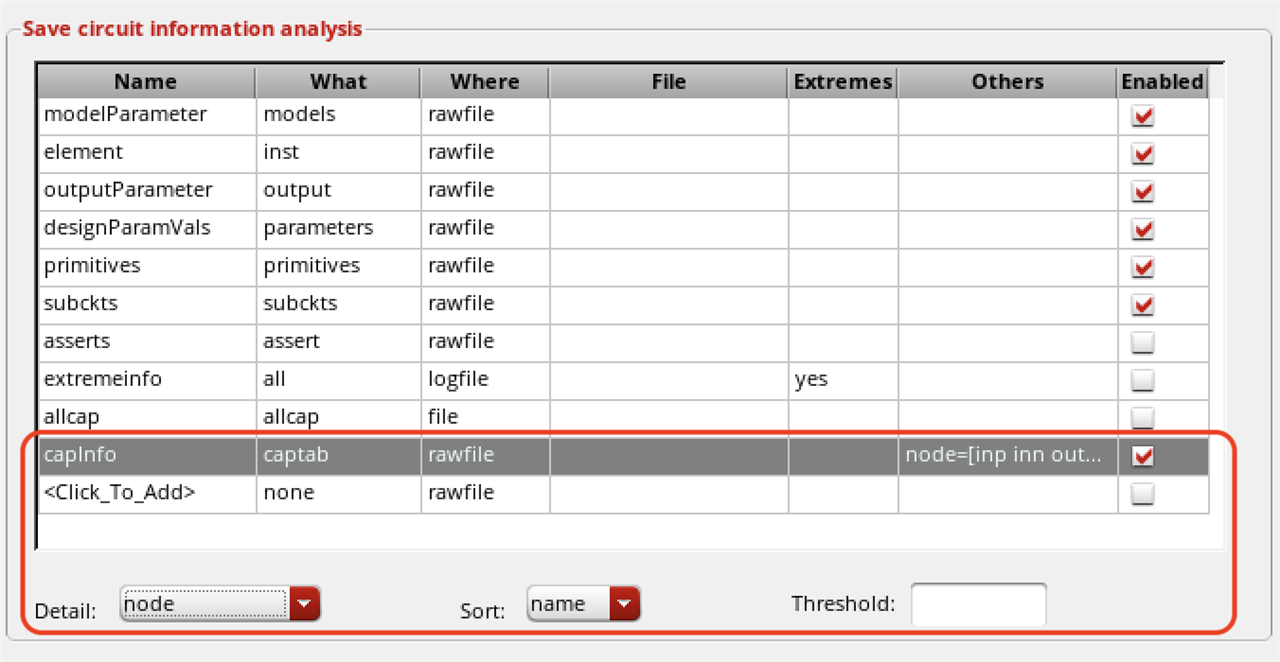
Task: Select the element name cell
Action: coord(147,153)
